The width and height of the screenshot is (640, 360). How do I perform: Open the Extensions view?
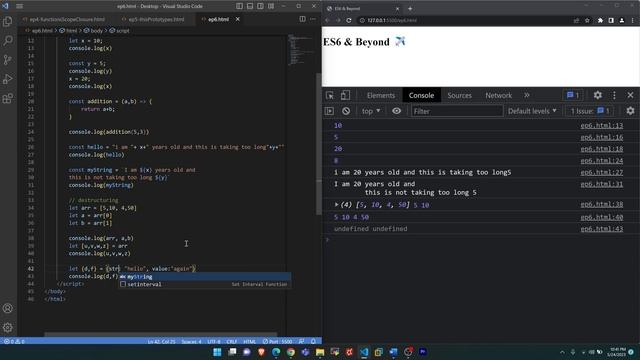(8, 98)
